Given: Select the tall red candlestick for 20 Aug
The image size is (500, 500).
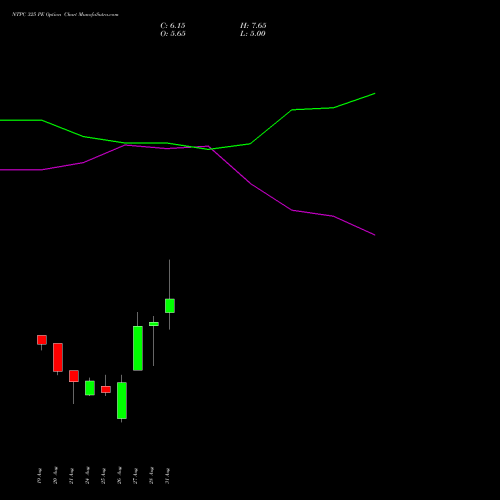Looking at the screenshot, I should pyautogui.click(x=58, y=357).
